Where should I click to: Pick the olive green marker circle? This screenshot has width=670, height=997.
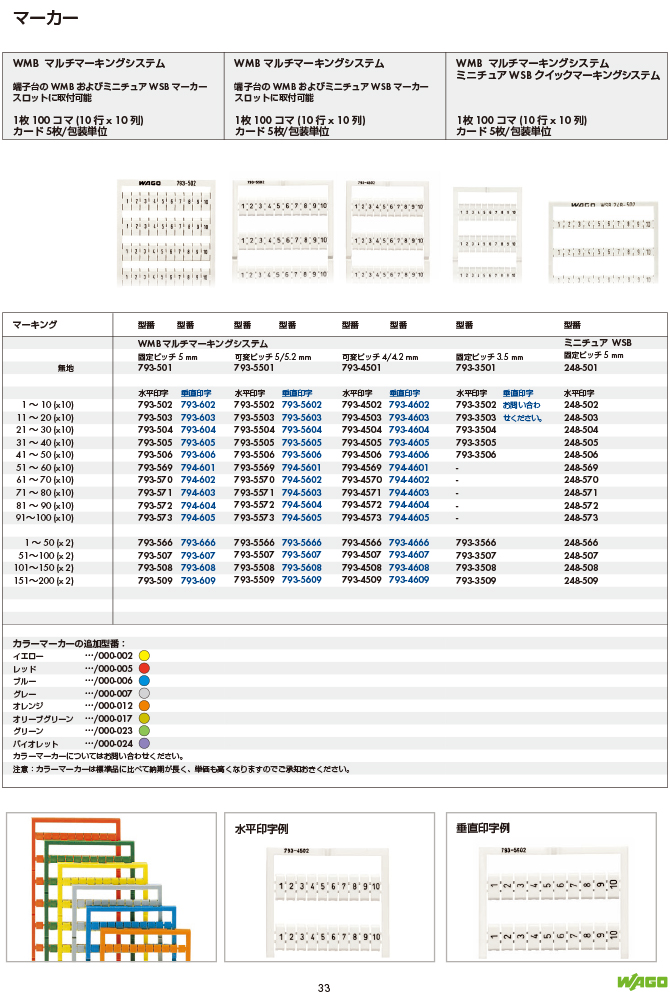pos(144,719)
